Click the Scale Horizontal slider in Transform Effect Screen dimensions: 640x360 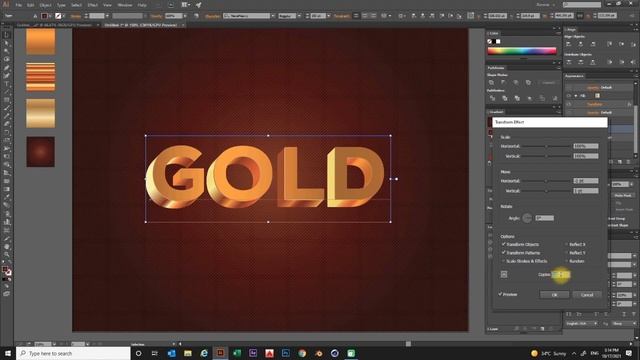547,146
